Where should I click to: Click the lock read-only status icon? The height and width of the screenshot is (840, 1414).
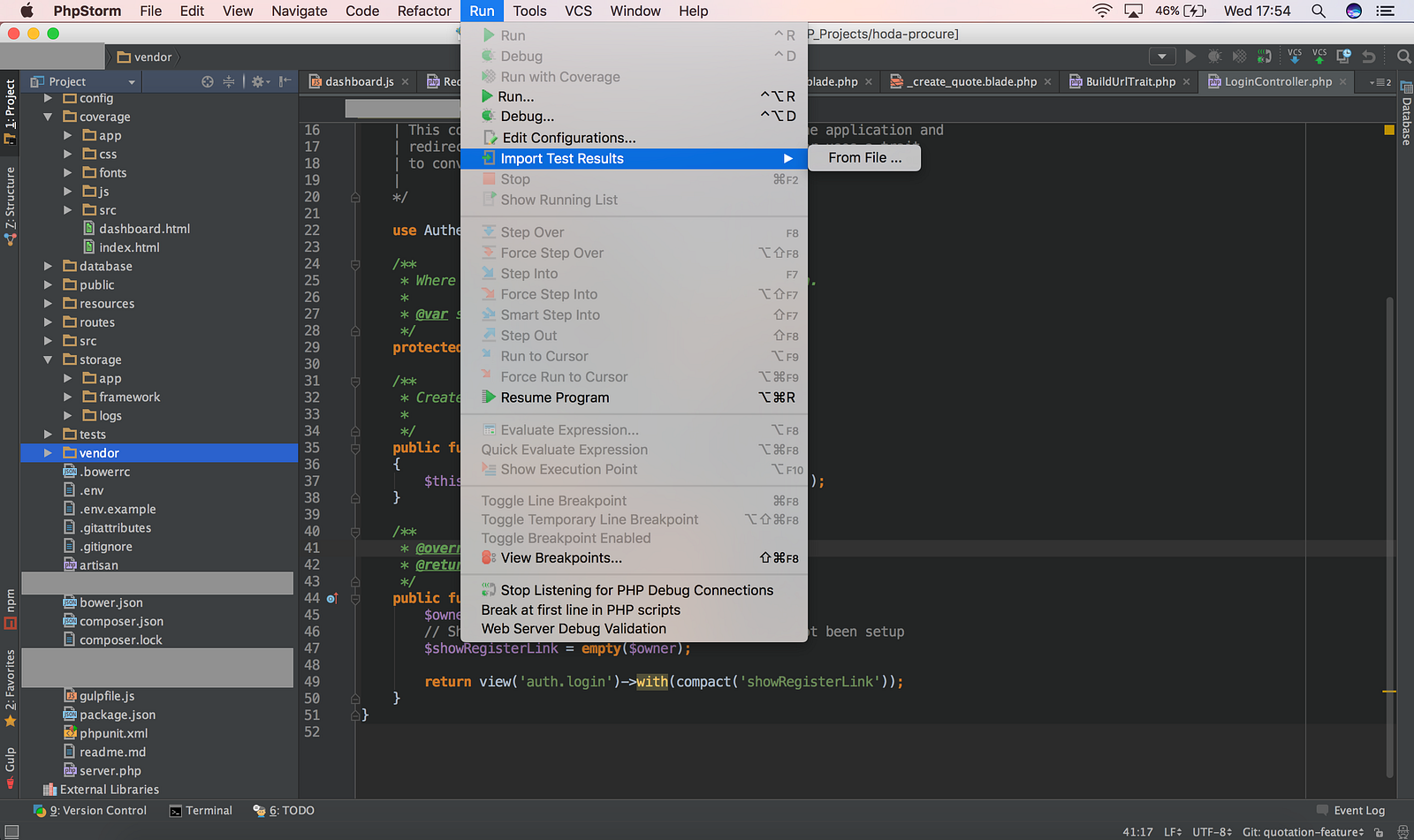point(1379,832)
